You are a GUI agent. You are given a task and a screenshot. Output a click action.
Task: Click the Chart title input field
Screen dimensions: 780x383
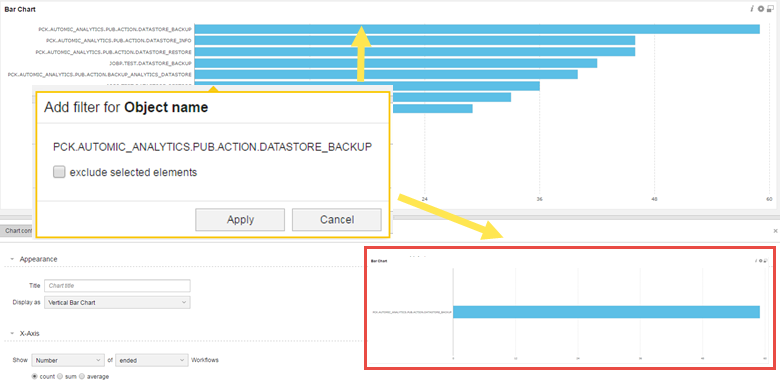point(117,286)
